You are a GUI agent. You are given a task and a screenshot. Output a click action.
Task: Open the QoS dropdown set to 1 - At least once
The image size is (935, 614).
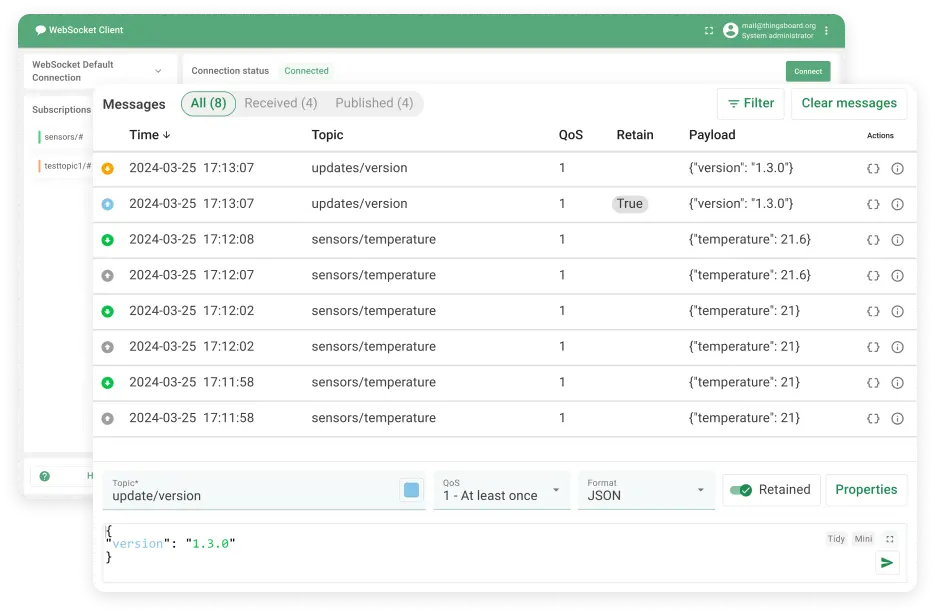[x=500, y=494]
